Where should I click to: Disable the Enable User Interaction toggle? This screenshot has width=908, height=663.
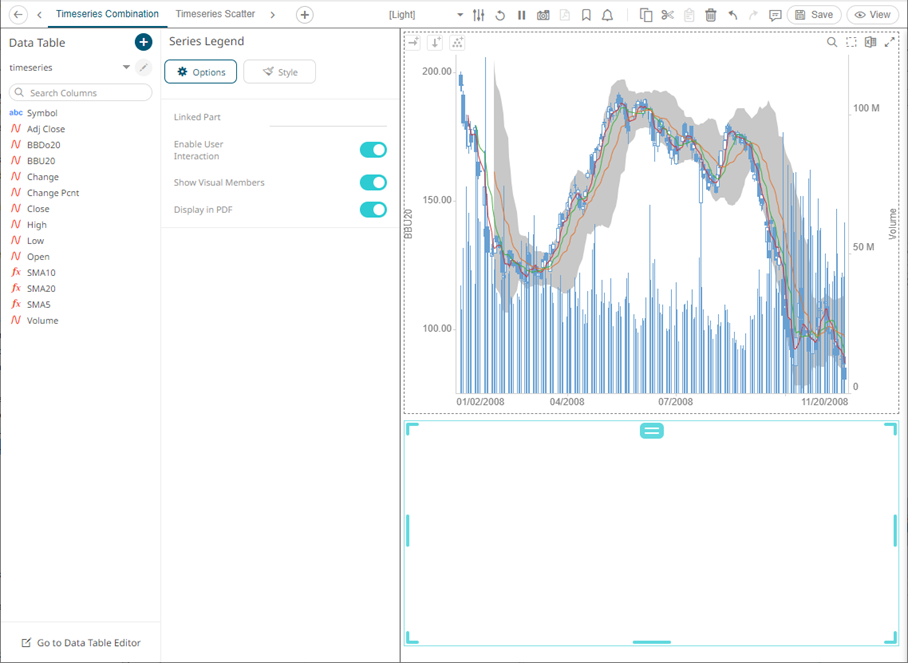tap(373, 150)
